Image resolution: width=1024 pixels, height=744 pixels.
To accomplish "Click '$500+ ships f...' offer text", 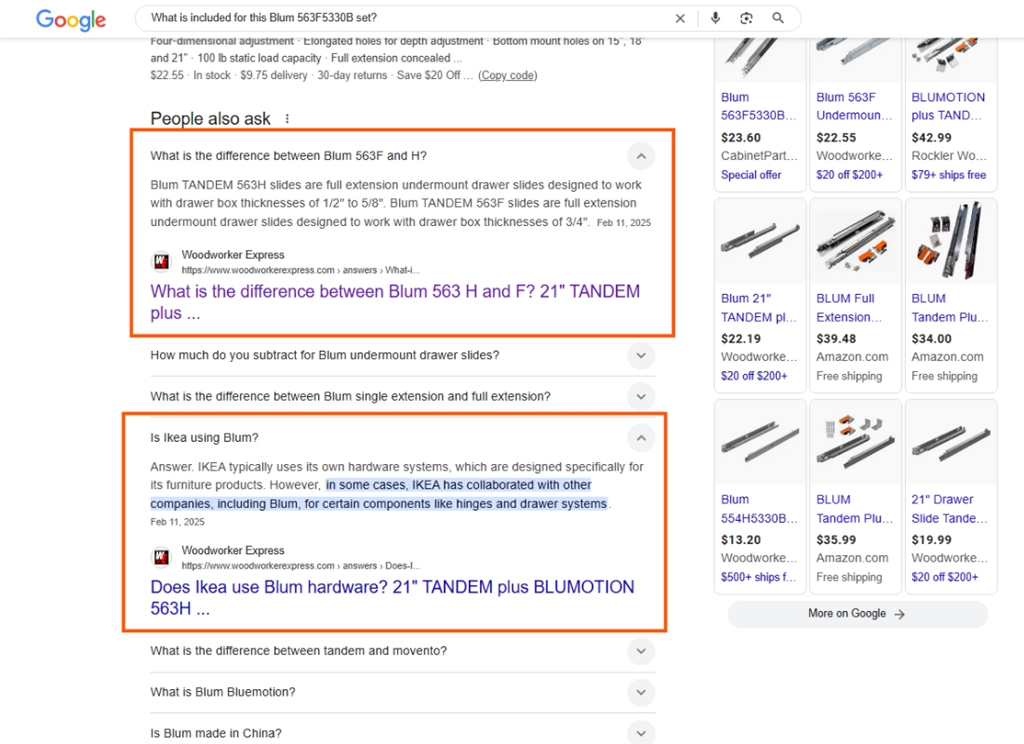I will click(758, 577).
